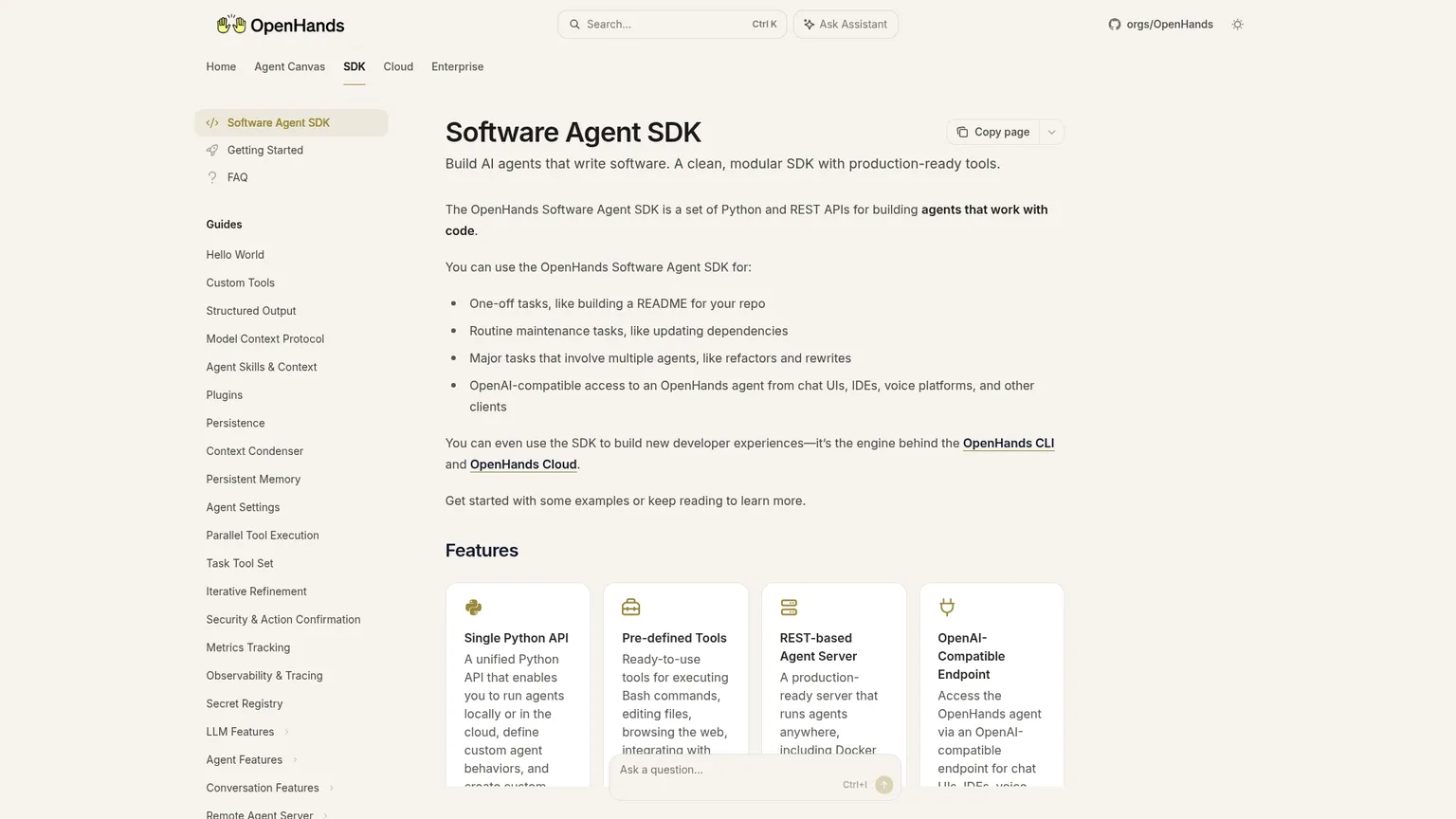The height and width of the screenshot is (819, 1456).
Task: Click the Python icon on Single Python API
Action: coord(473,607)
